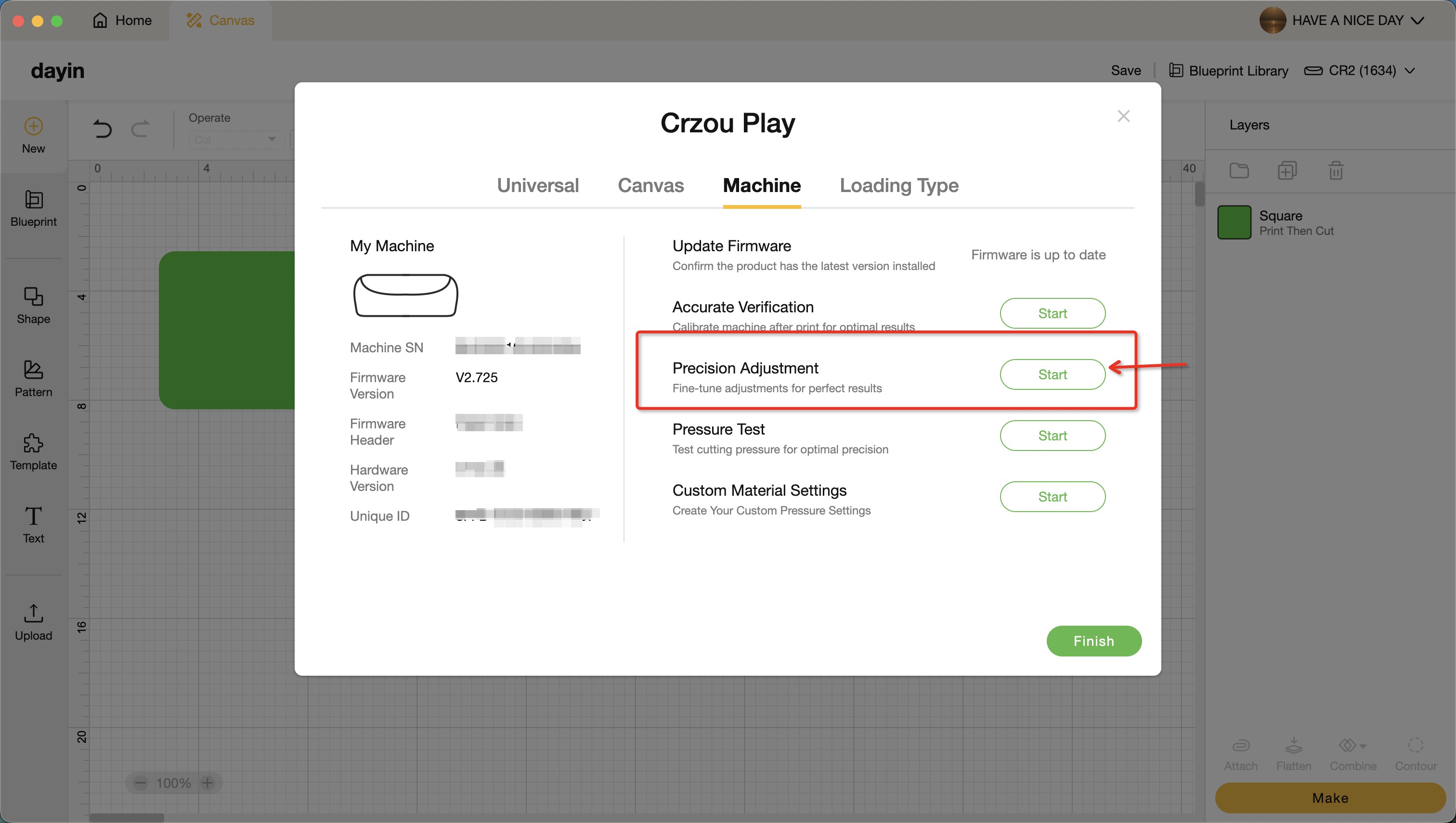Click the 100% zoom level value

point(174,783)
